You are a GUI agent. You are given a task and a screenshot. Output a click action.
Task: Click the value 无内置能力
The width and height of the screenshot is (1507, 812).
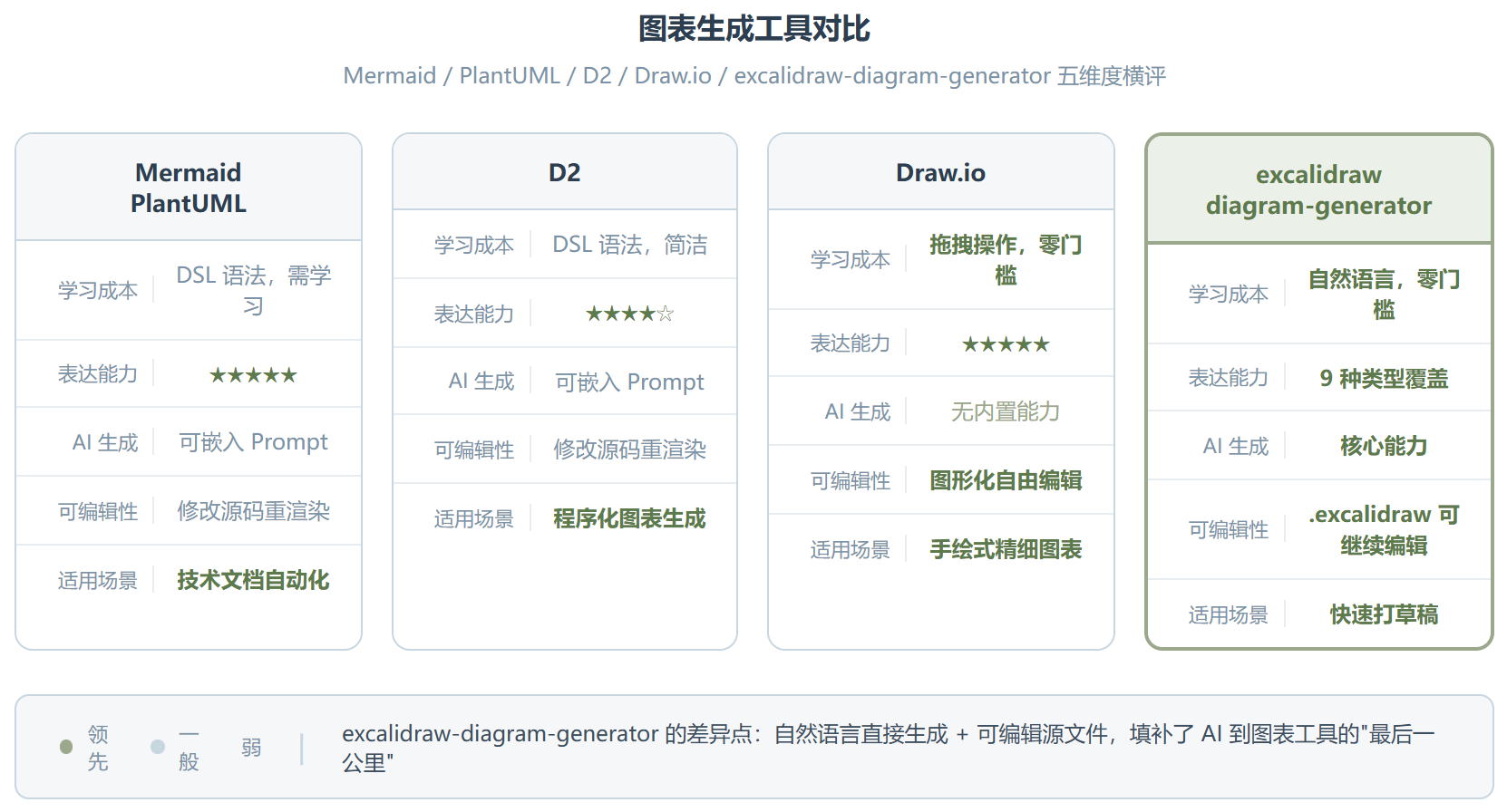tap(1006, 411)
